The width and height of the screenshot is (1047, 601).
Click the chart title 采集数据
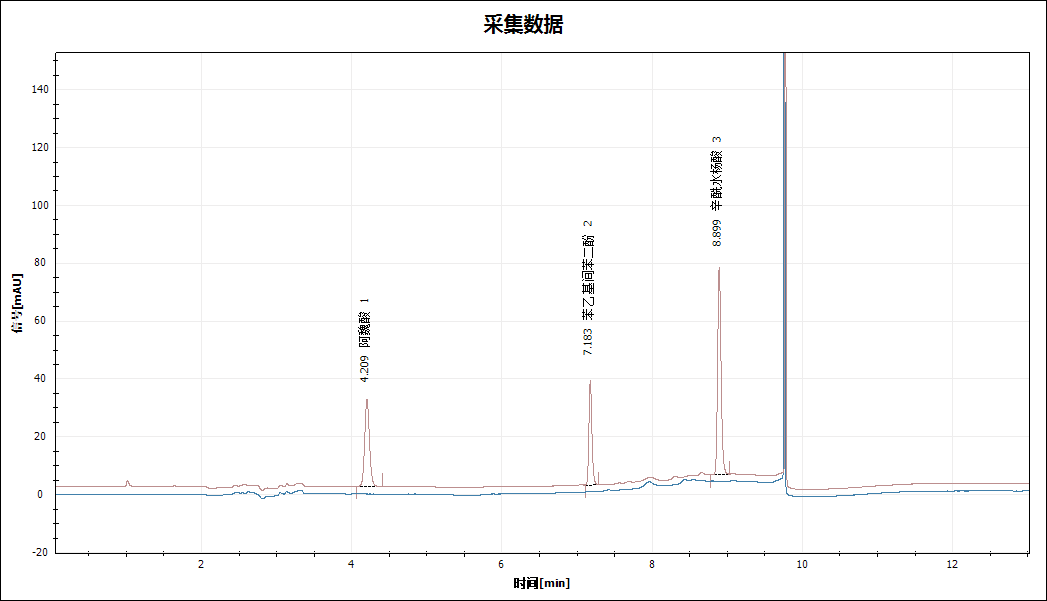click(524, 24)
